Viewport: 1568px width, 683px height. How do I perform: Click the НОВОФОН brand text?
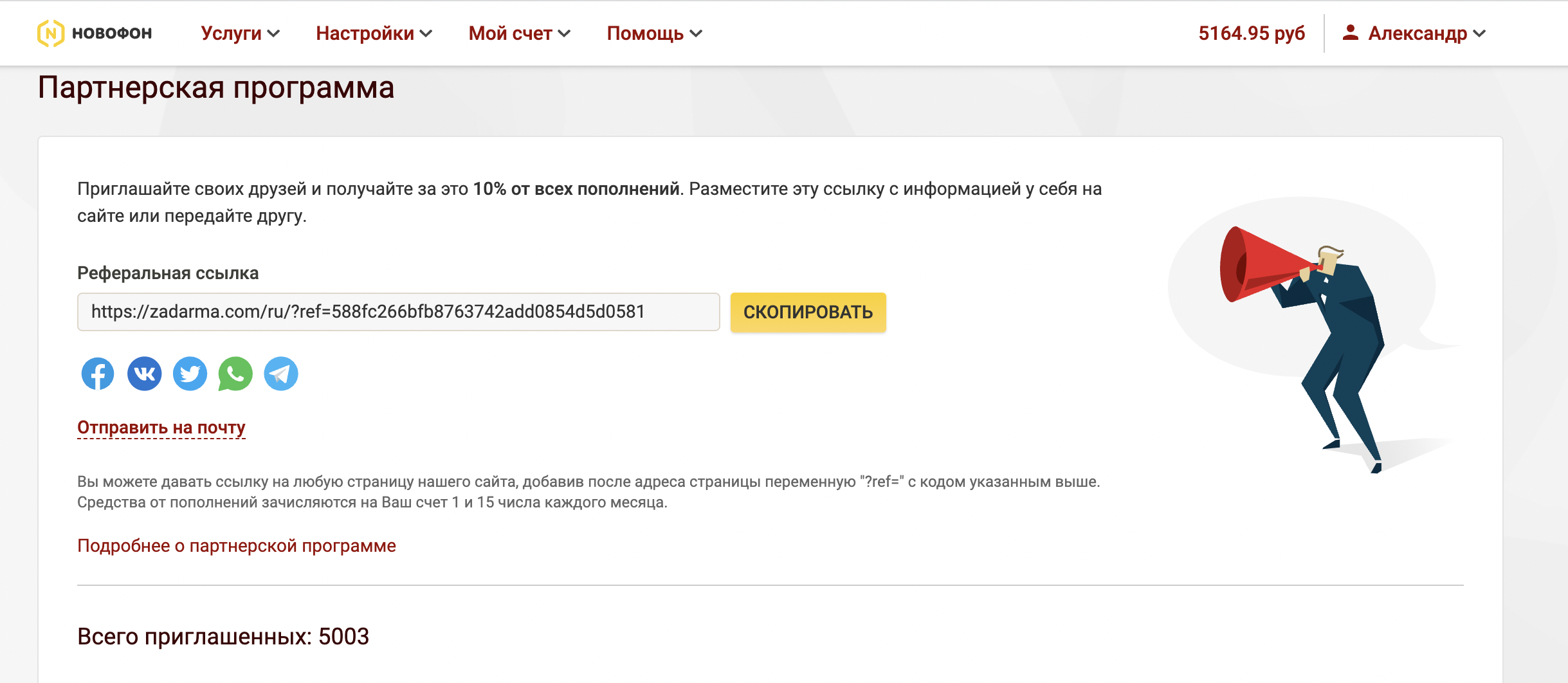click(112, 33)
